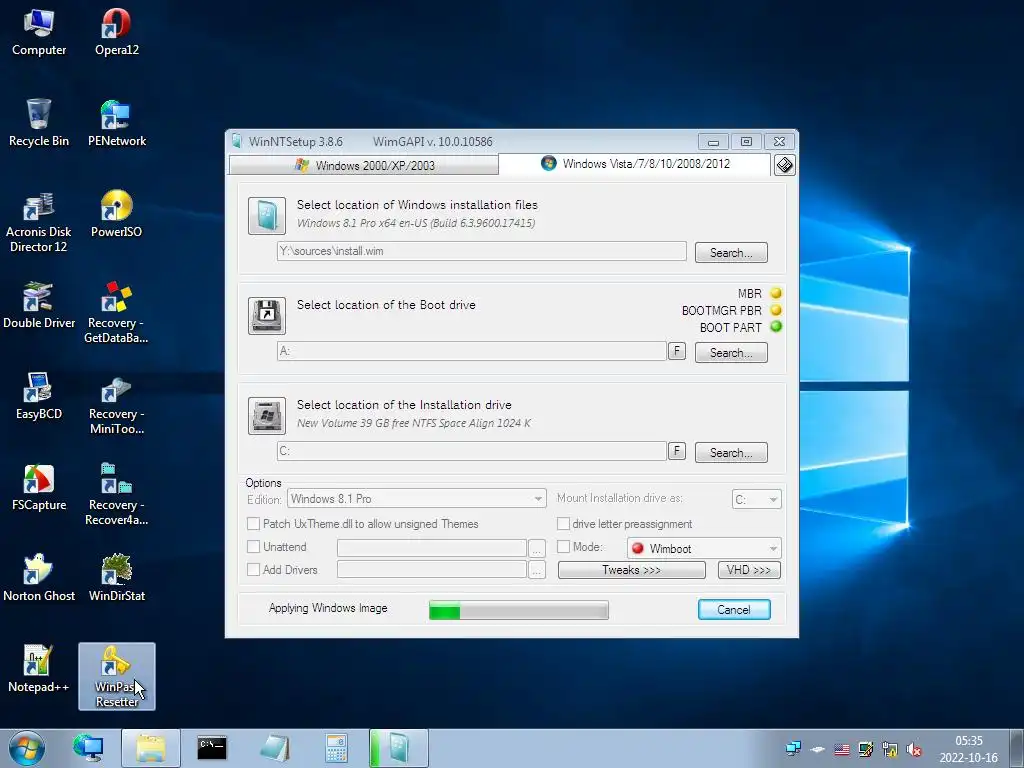
Task: Click the MBR yellow status indicator
Action: (776, 293)
